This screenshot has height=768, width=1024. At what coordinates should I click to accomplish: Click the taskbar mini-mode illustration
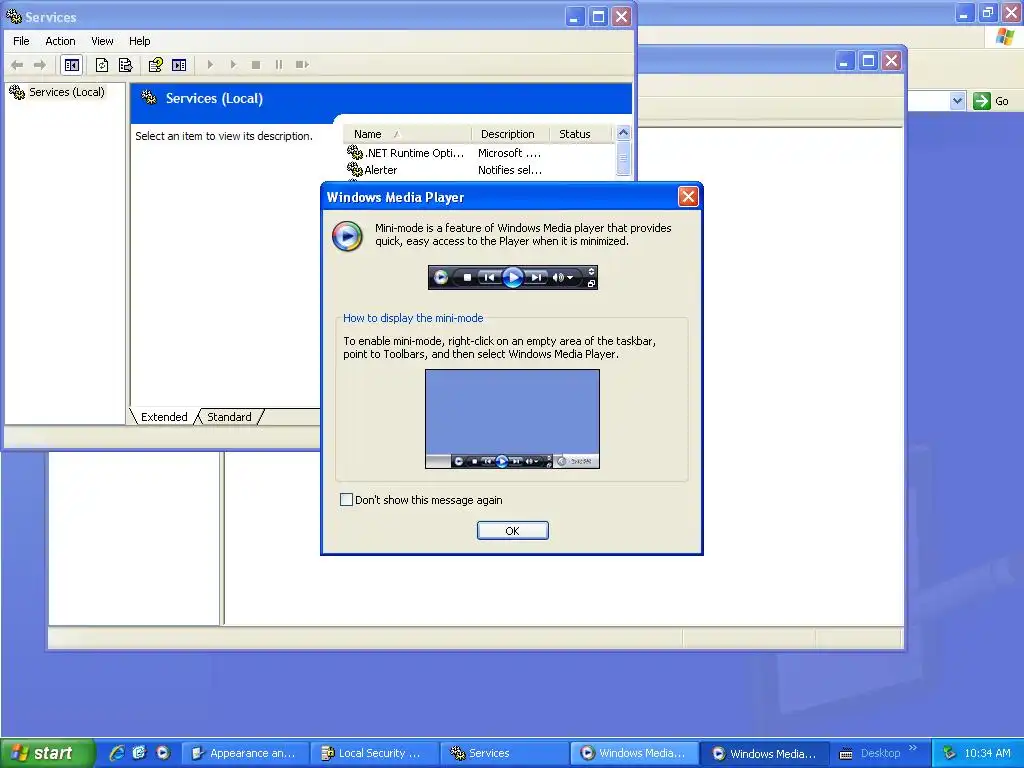(x=513, y=419)
